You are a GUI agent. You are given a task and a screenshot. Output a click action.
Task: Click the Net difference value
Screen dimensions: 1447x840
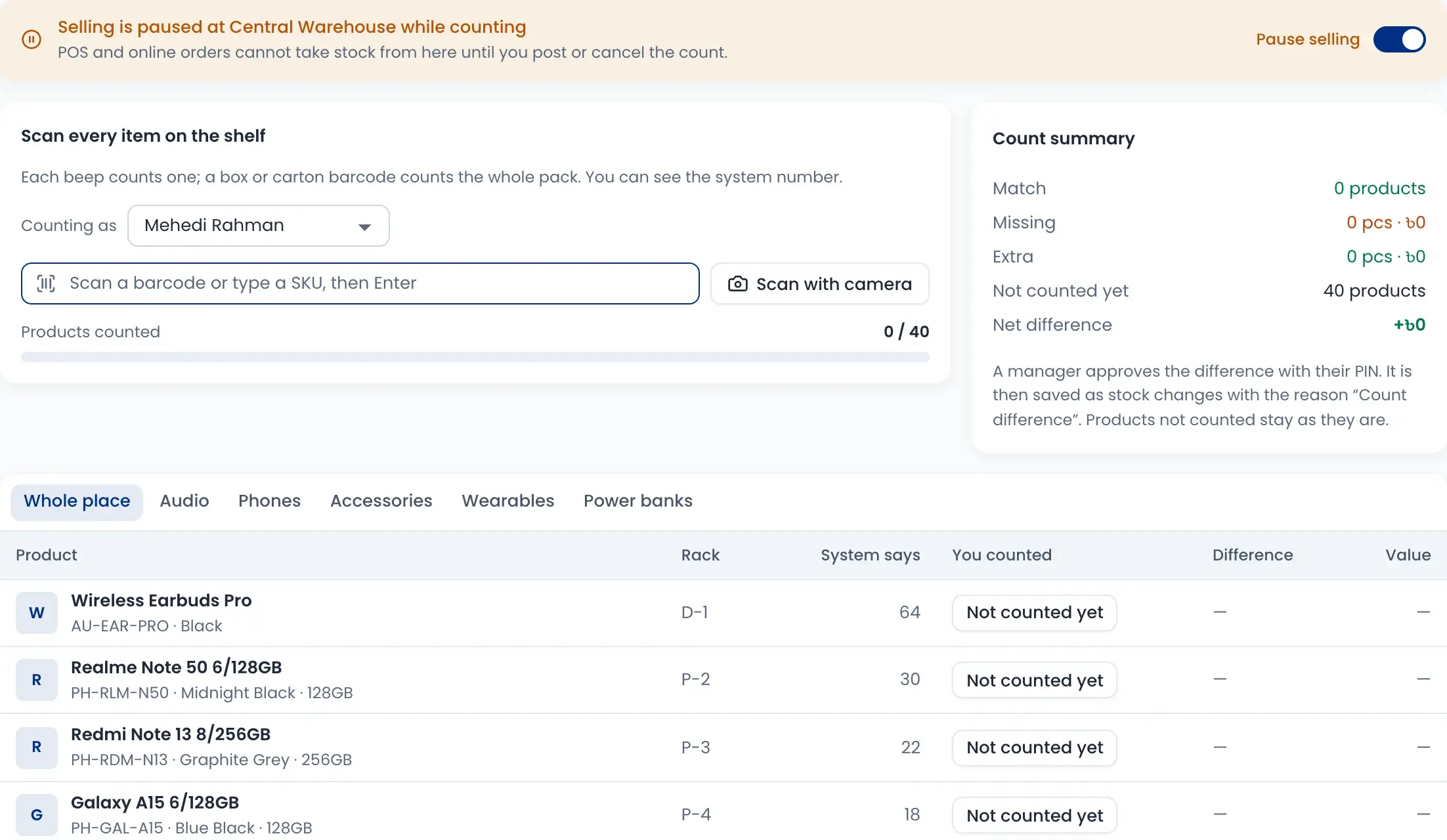[1410, 325]
